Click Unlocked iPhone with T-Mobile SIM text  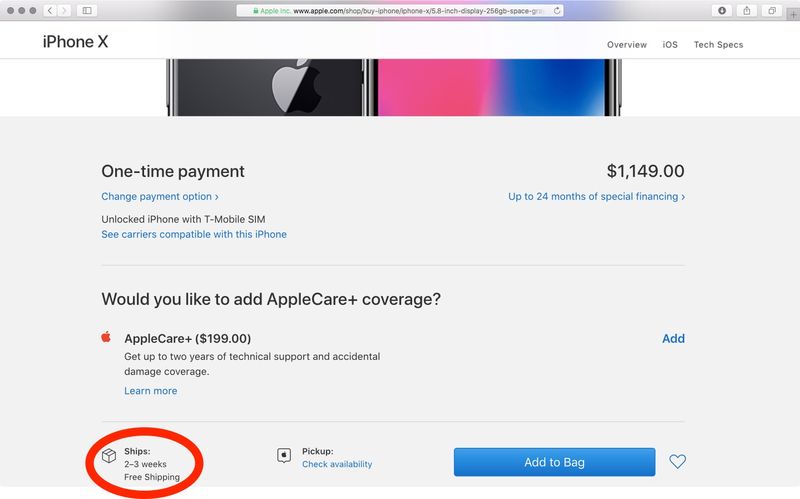click(x=183, y=219)
